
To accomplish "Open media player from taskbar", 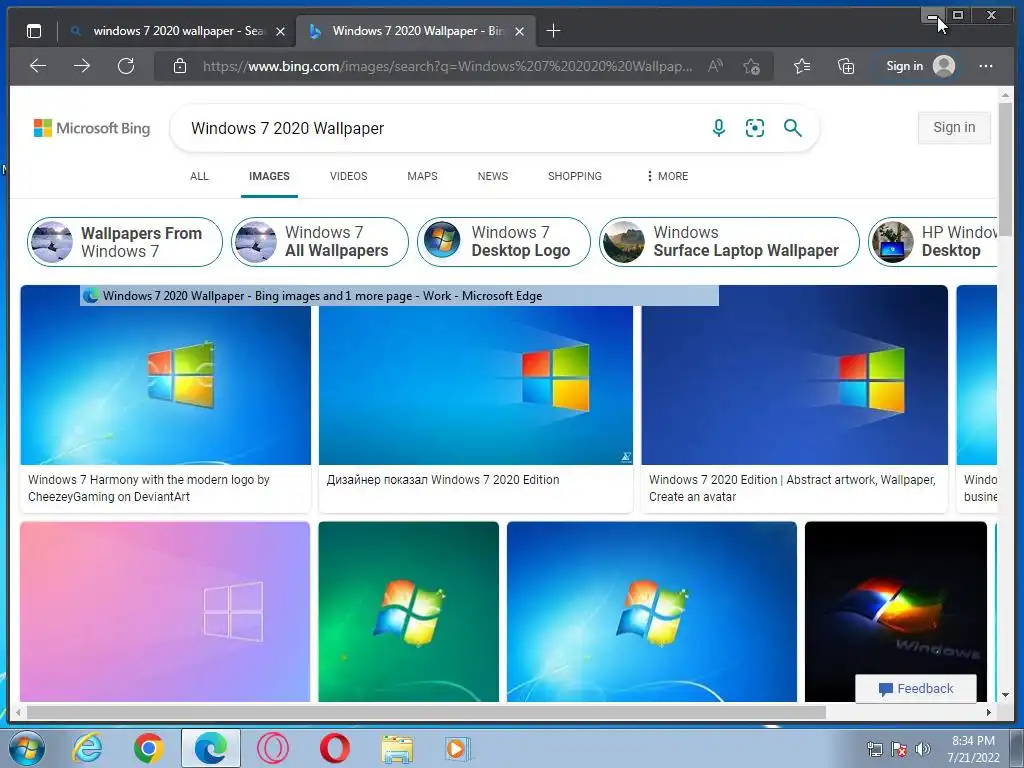I will (x=457, y=749).
